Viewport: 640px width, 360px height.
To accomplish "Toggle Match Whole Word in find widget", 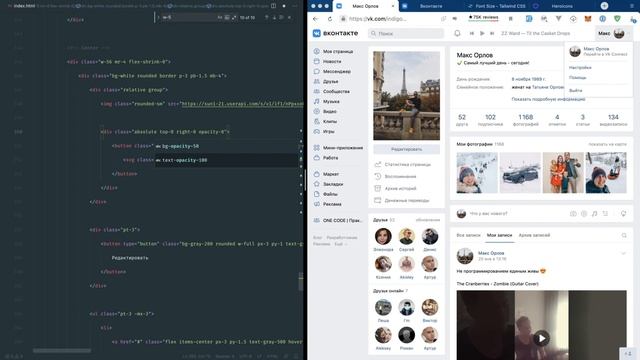I will point(227,18).
